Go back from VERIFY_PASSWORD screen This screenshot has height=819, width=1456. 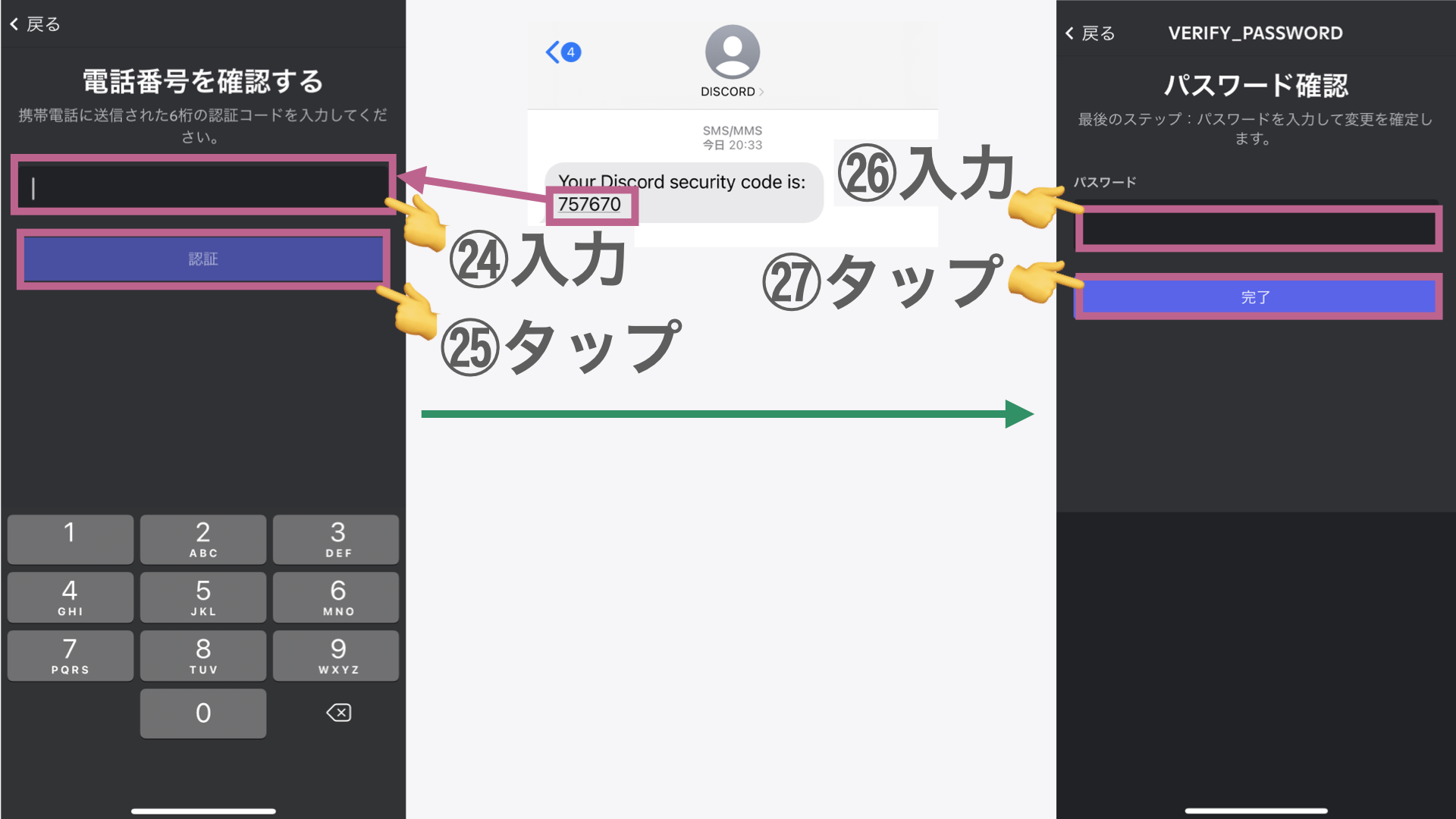pos(1090,33)
